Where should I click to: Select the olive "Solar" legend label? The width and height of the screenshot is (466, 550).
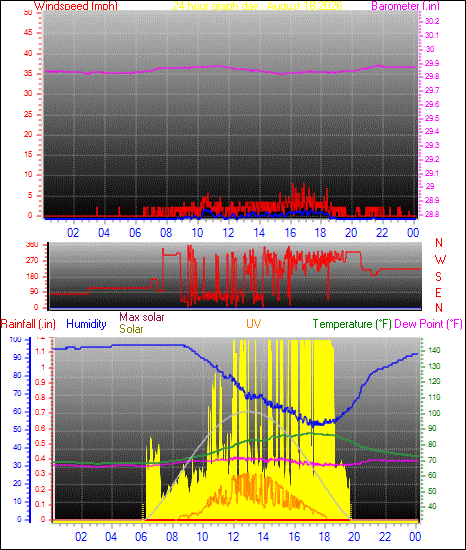point(131,329)
